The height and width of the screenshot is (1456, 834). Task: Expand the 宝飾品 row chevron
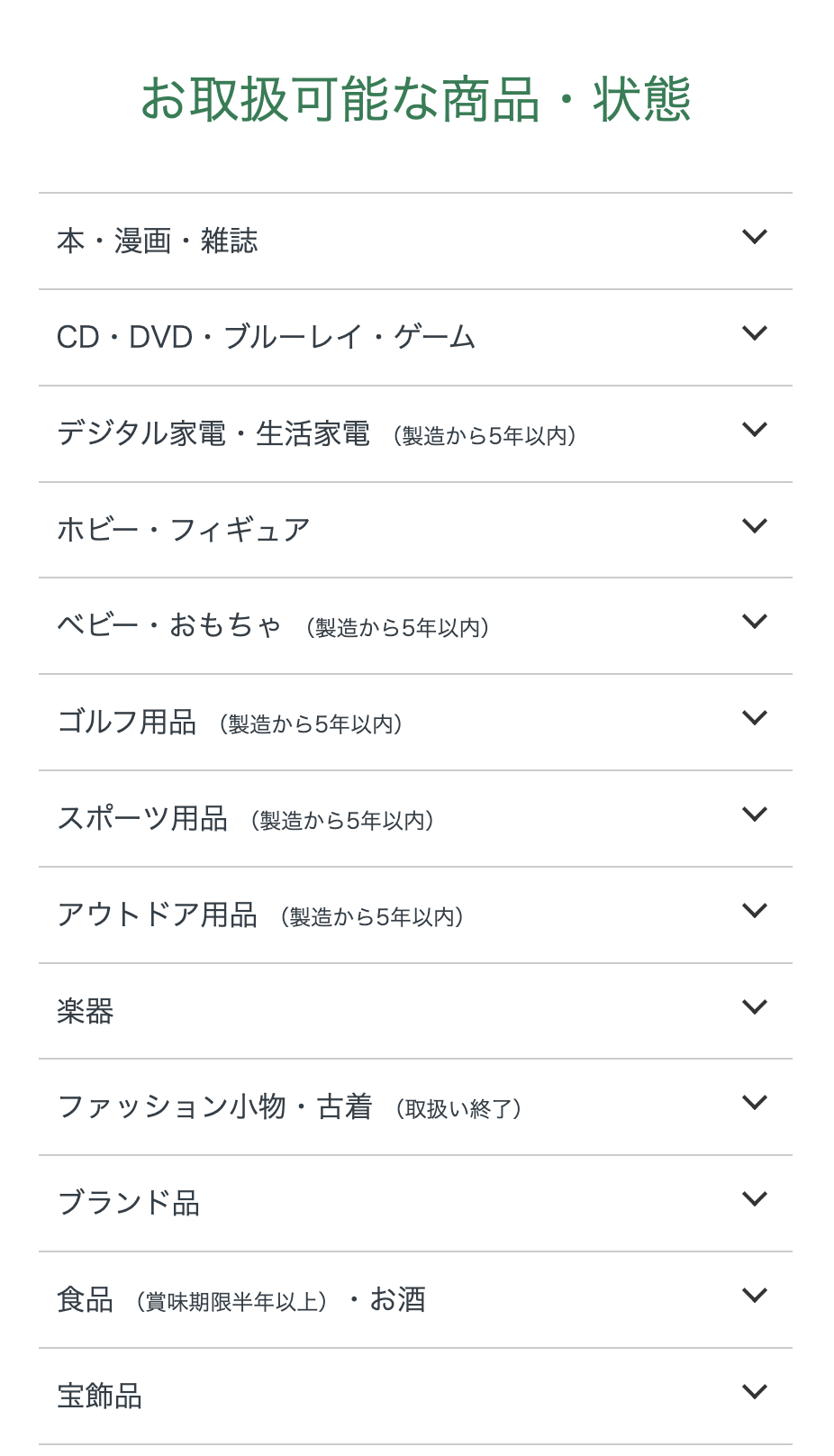coord(754,1392)
